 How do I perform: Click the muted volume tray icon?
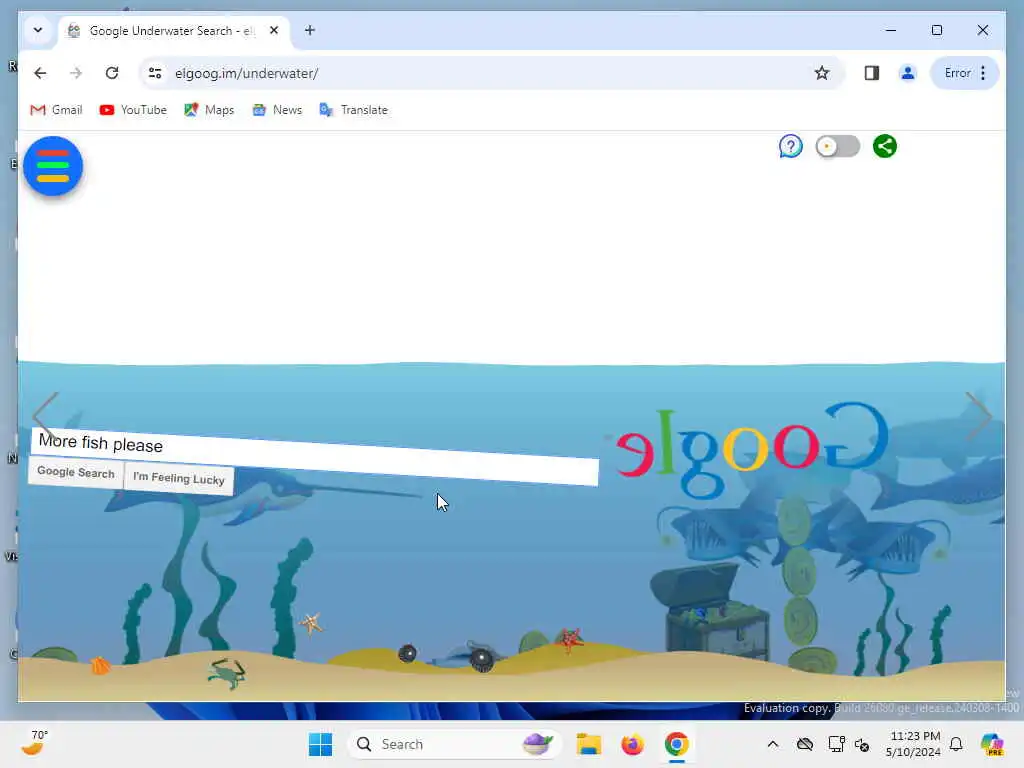click(x=862, y=744)
